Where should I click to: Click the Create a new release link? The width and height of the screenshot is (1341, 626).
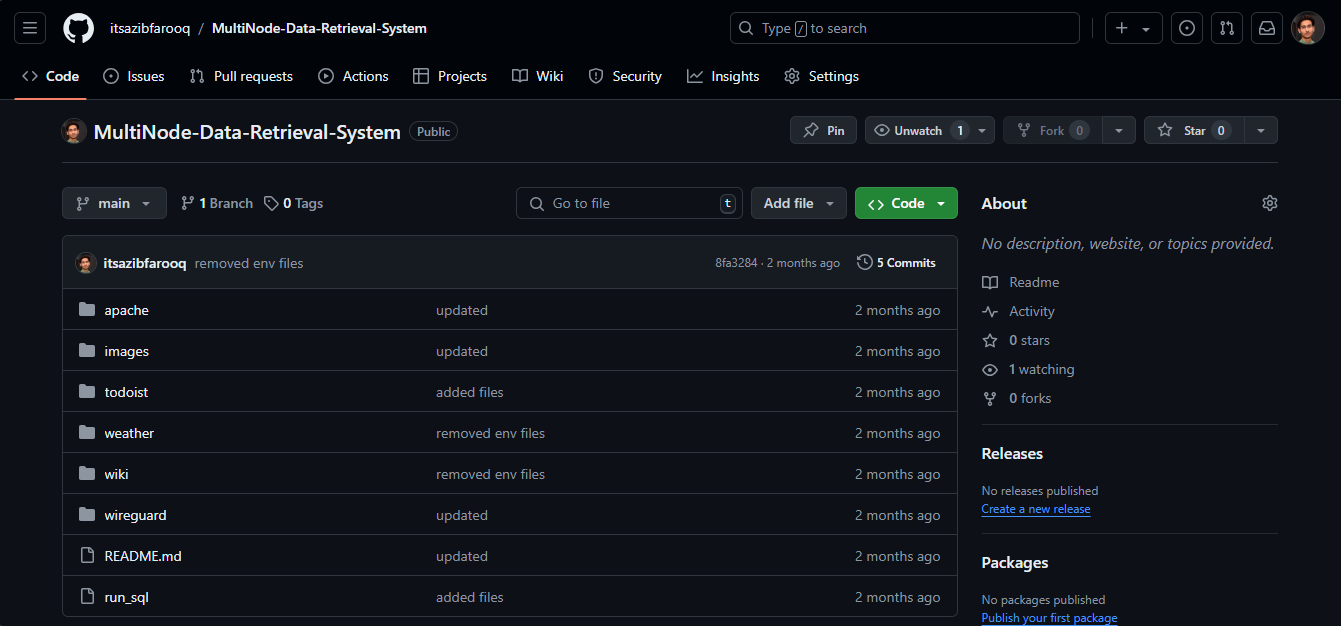click(x=1035, y=509)
